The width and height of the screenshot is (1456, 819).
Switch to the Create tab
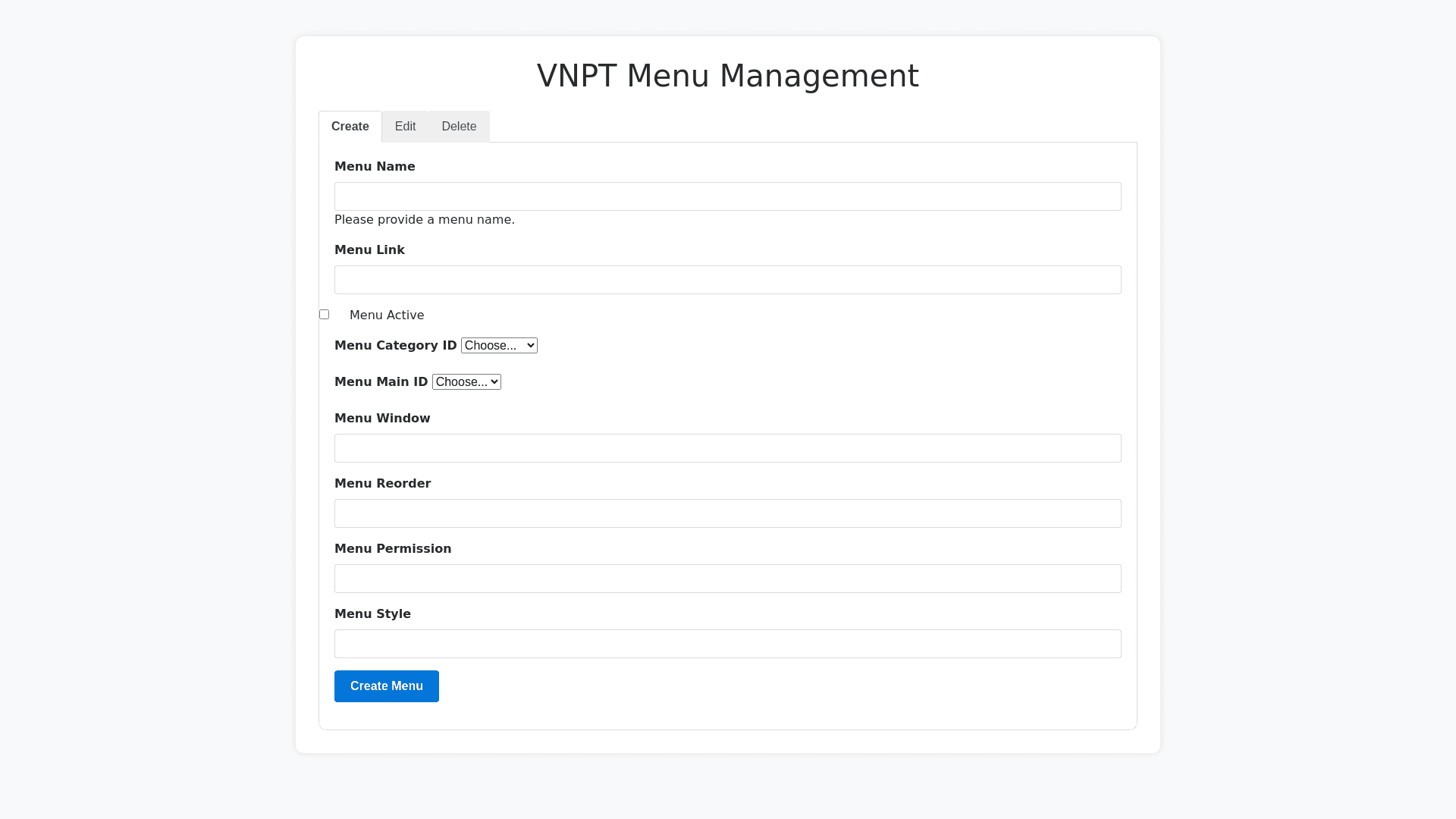pos(350,127)
